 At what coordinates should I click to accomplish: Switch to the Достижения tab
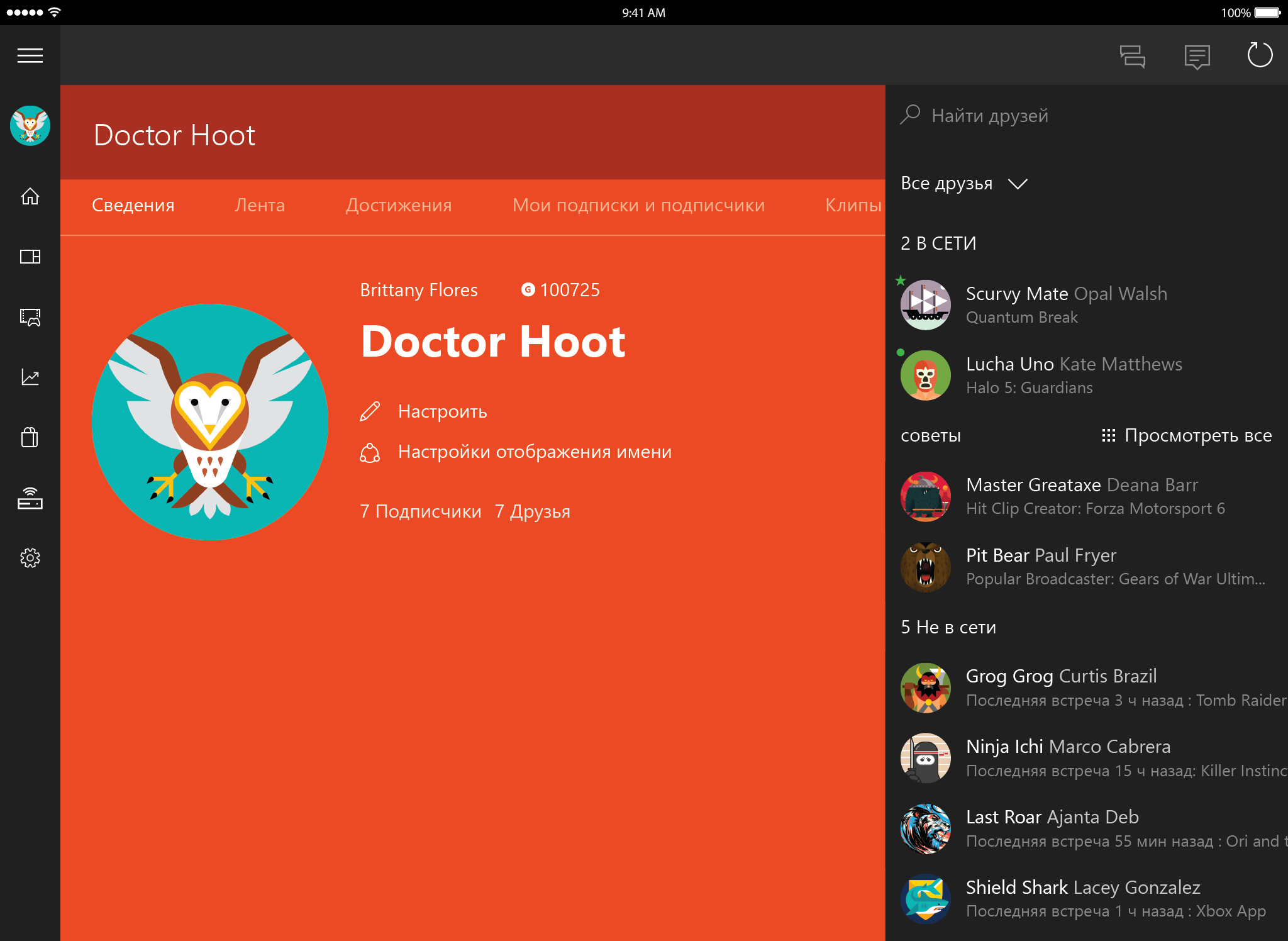pyautogui.click(x=399, y=205)
